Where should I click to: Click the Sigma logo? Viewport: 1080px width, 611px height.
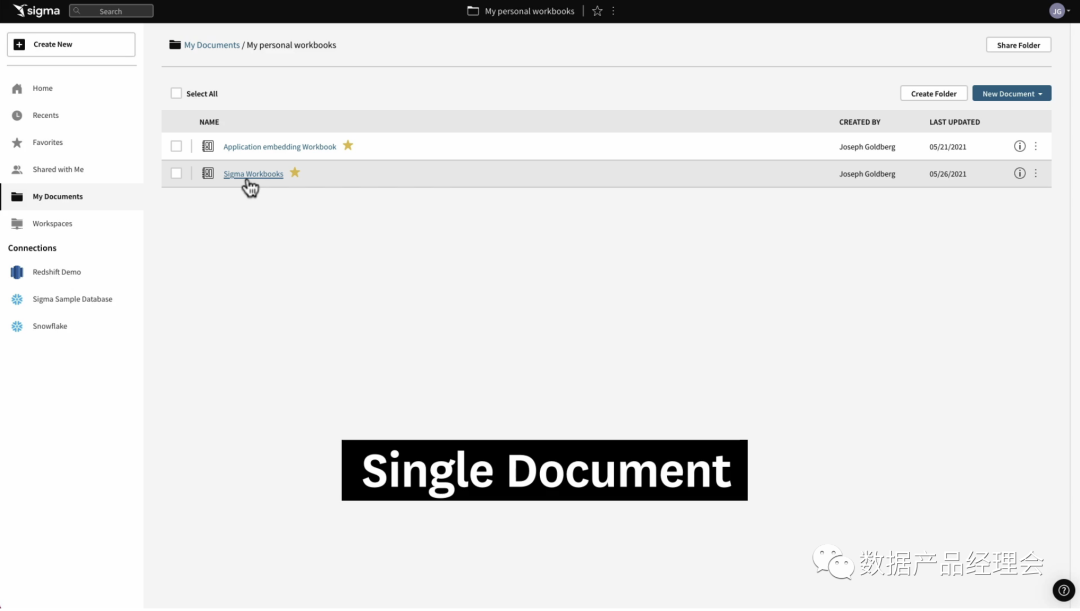(37, 11)
